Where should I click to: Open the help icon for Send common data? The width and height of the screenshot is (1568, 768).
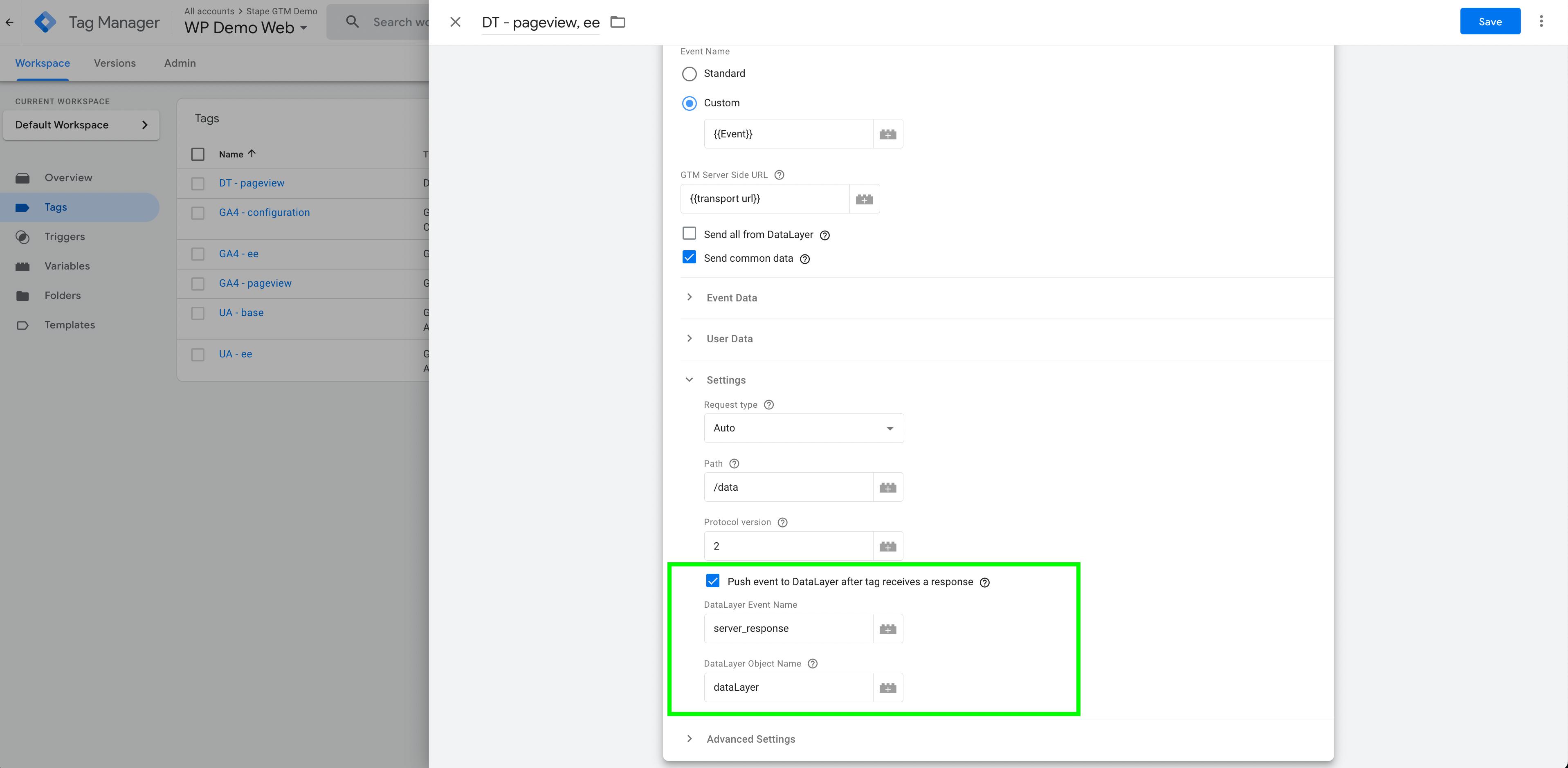[x=805, y=259]
